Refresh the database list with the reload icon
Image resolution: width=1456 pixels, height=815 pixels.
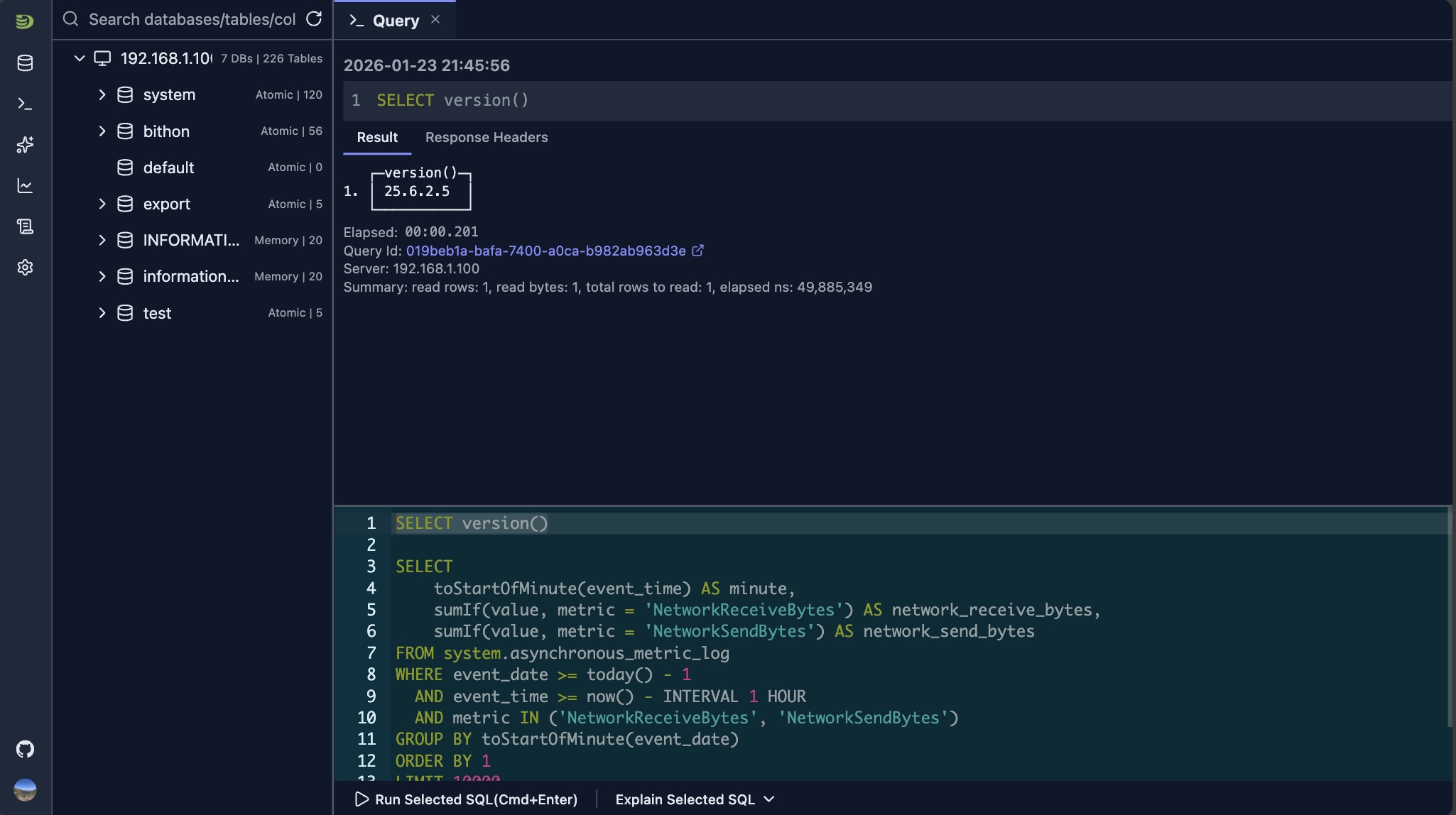tap(314, 19)
